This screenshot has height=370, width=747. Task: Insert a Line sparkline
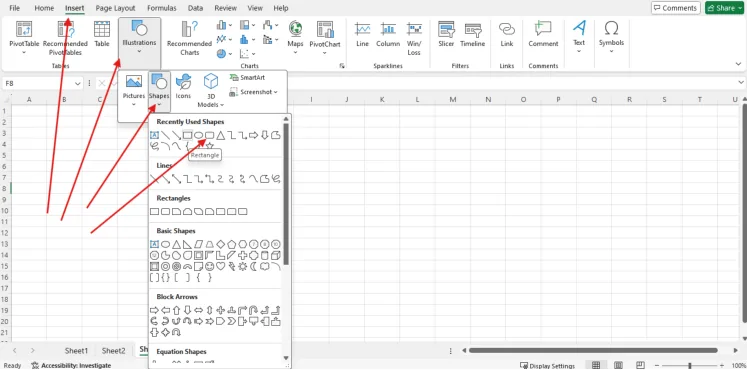click(363, 35)
